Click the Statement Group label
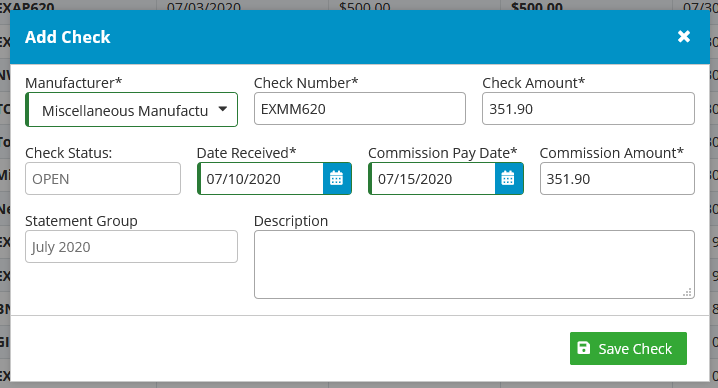 [81, 221]
